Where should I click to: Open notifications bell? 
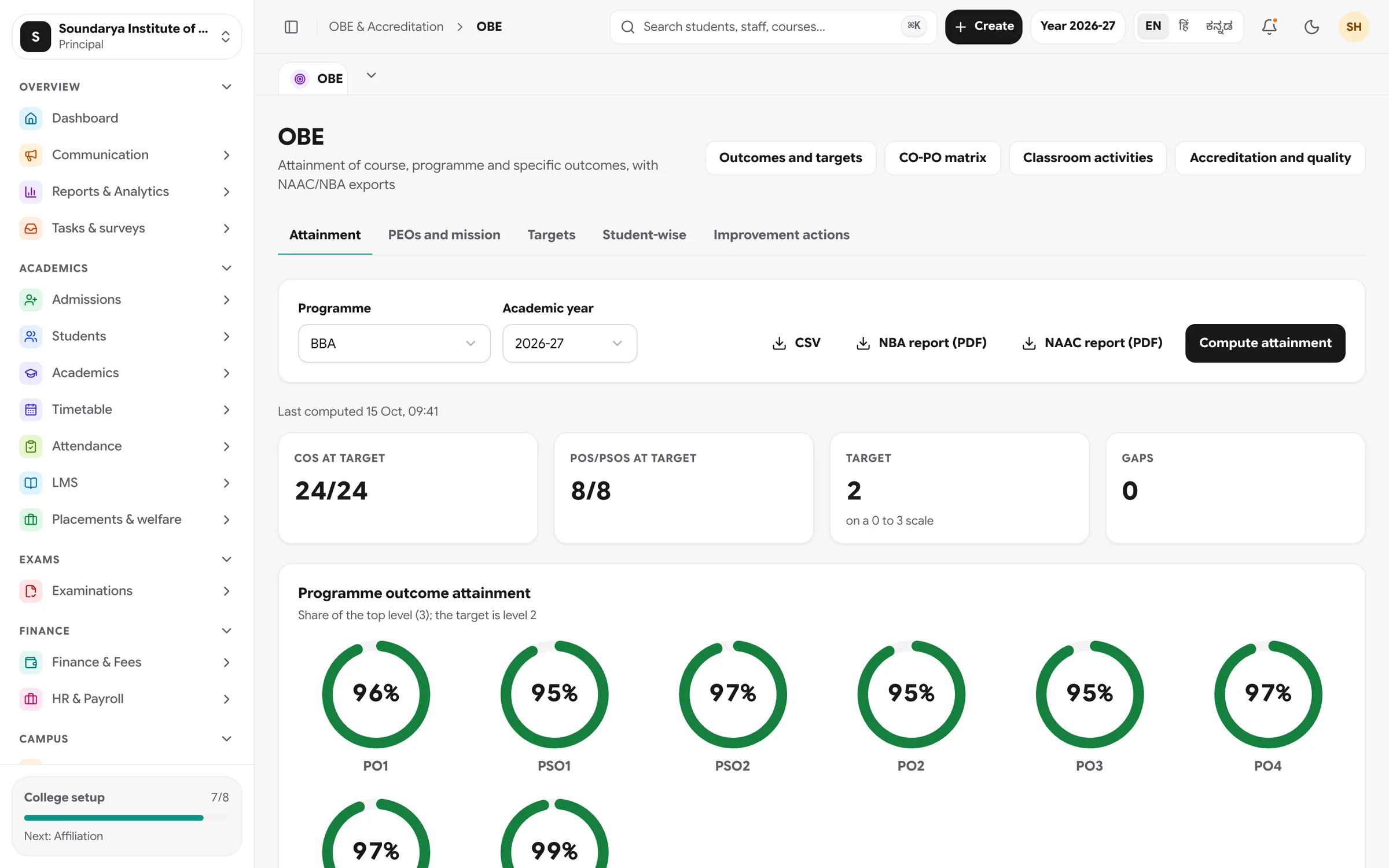click(x=1269, y=27)
